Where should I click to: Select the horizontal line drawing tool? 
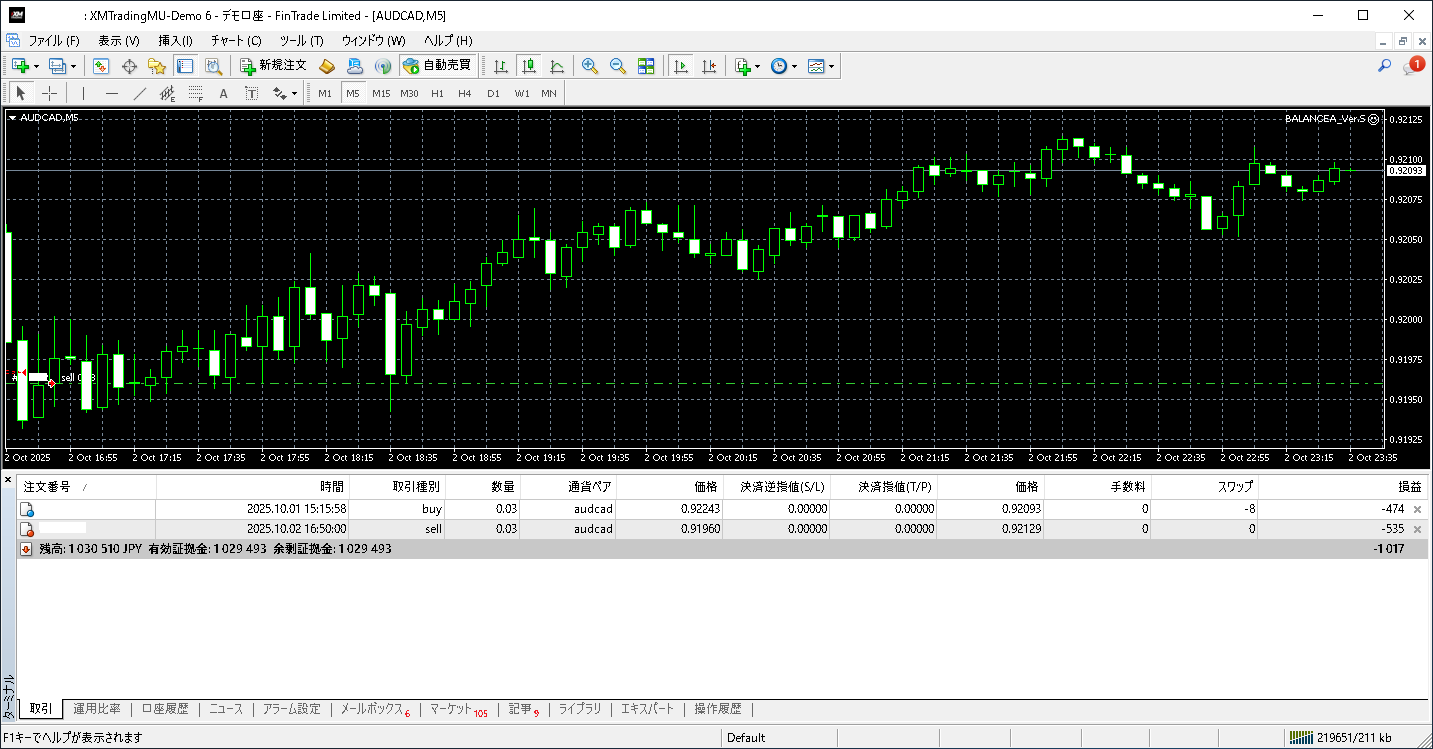(112, 94)
